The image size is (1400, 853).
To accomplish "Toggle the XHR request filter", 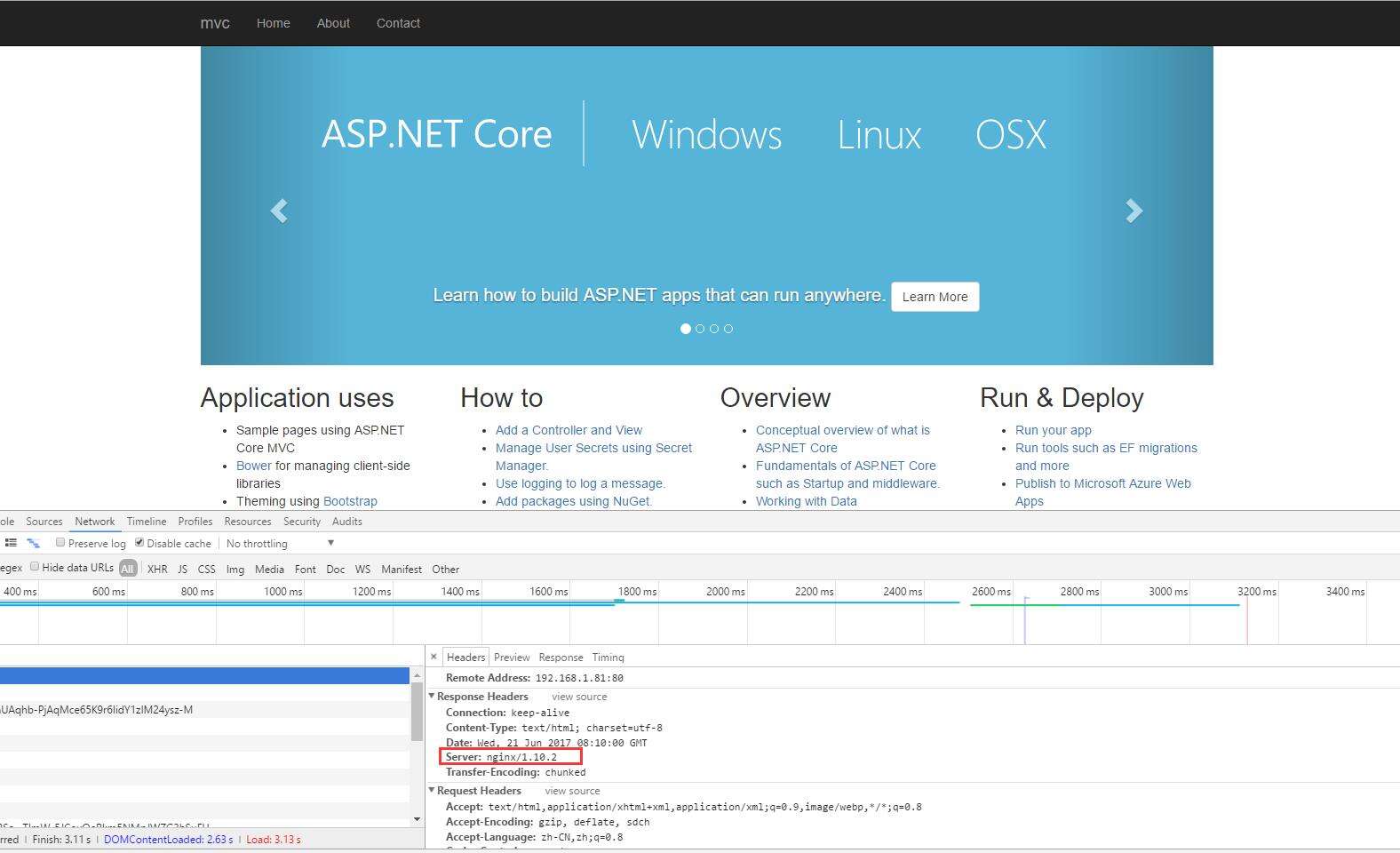I will pyautogui.click(x=157, y=569).
